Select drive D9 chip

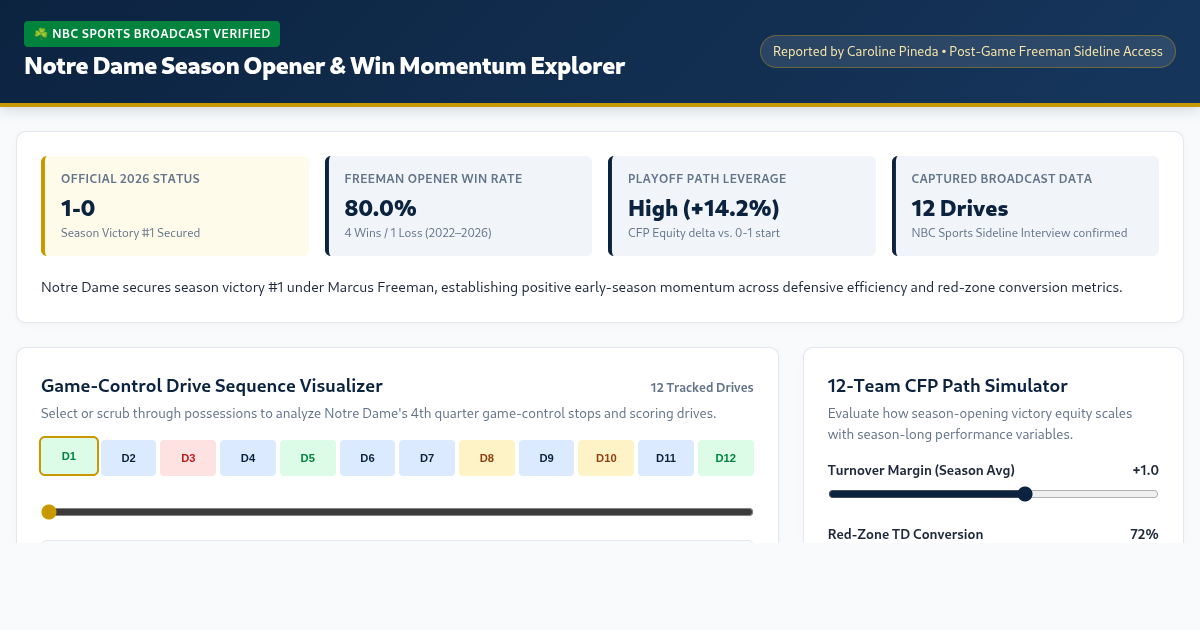(546, 458)
